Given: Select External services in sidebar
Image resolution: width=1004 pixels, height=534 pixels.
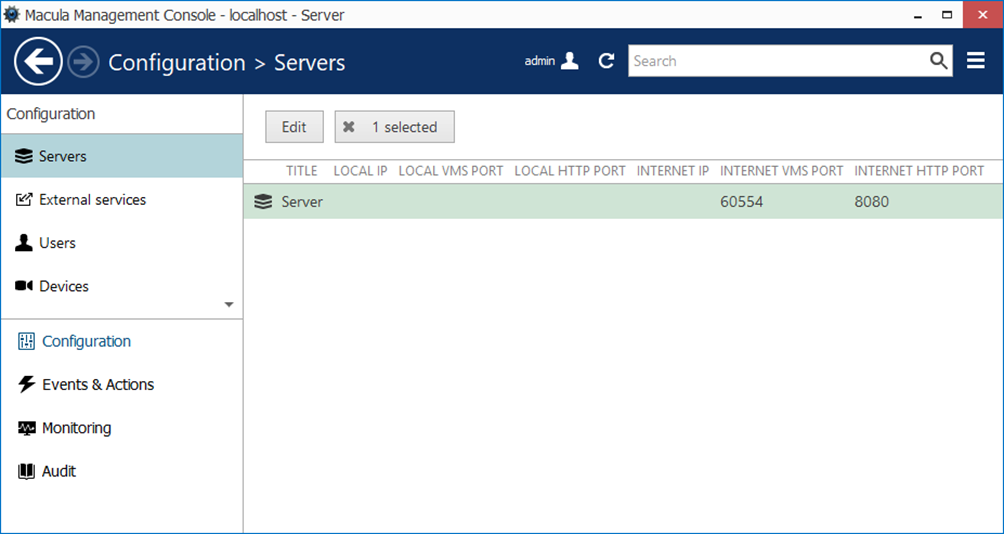Looking at the screenshot, I should coord(92,200).
